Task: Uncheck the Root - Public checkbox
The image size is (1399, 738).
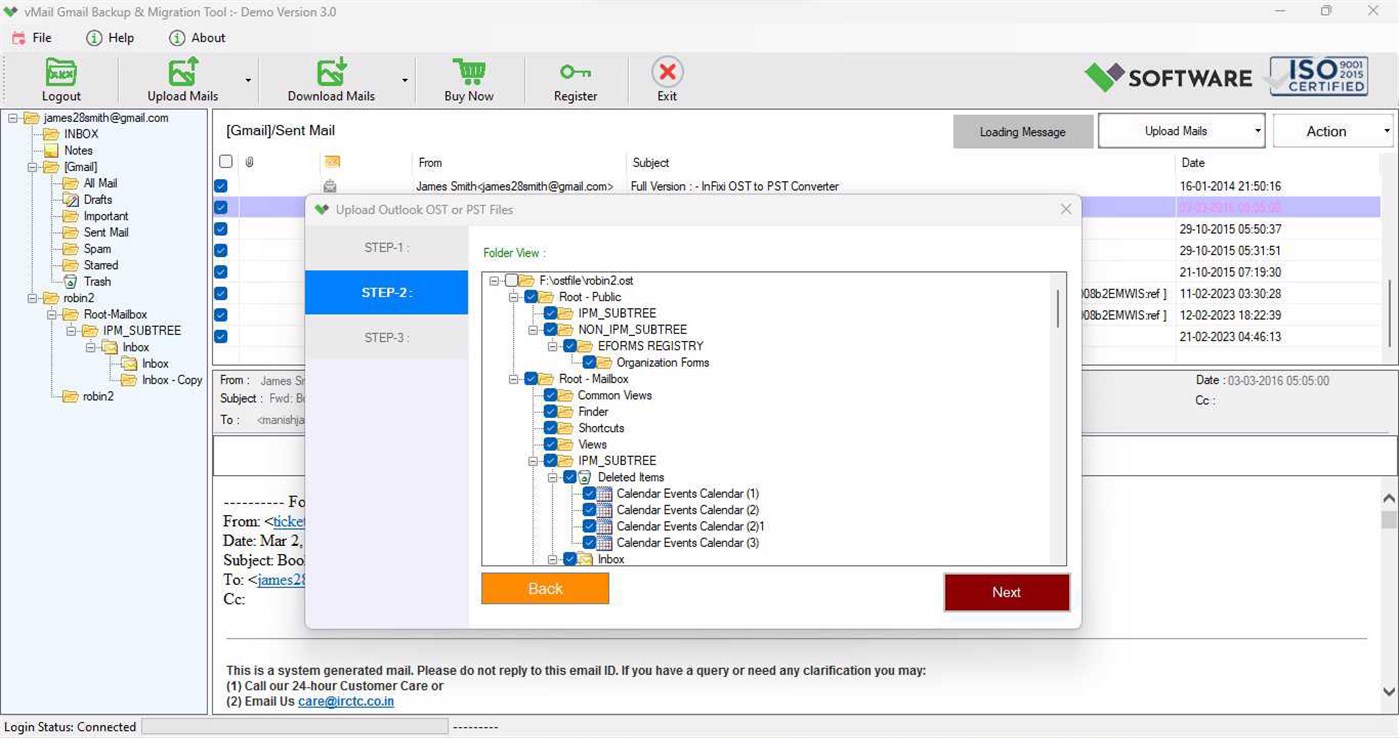Action: coord(531,297)
